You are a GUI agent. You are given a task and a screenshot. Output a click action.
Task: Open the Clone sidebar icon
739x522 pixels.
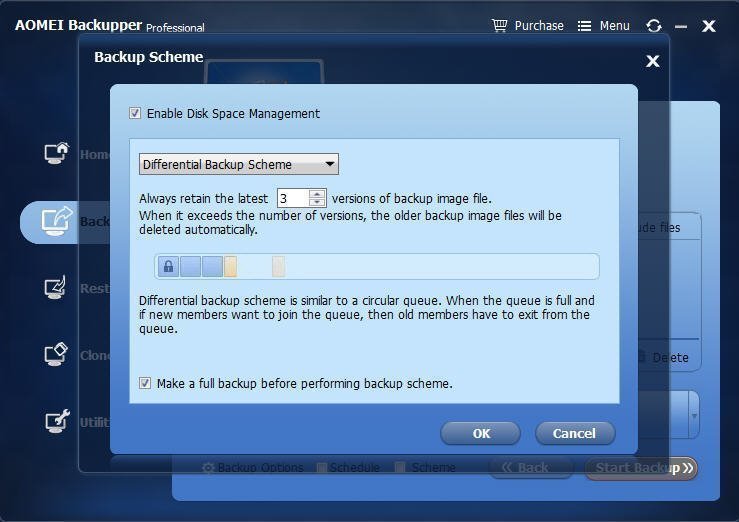56,354
